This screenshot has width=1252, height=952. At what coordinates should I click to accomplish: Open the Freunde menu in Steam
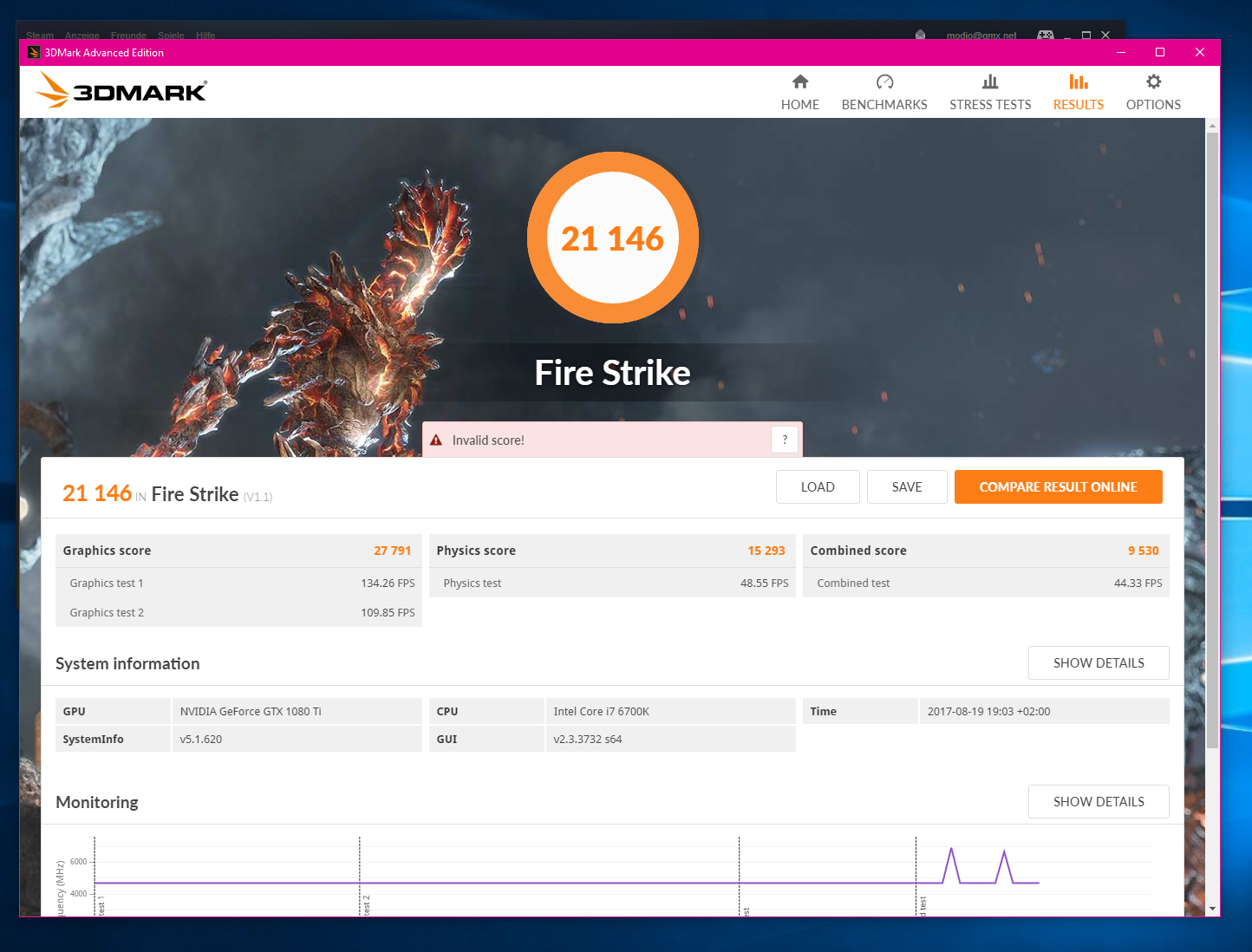(128, 36)
